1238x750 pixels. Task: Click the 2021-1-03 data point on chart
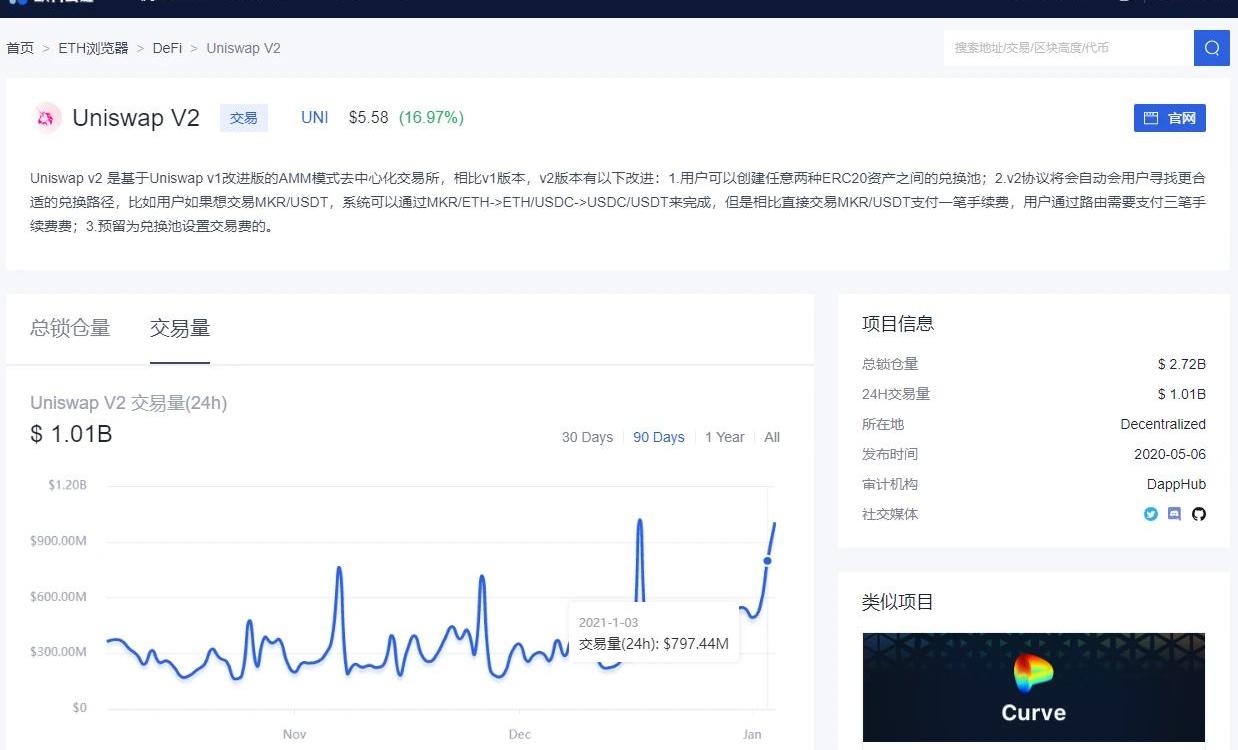pos(768,561)
